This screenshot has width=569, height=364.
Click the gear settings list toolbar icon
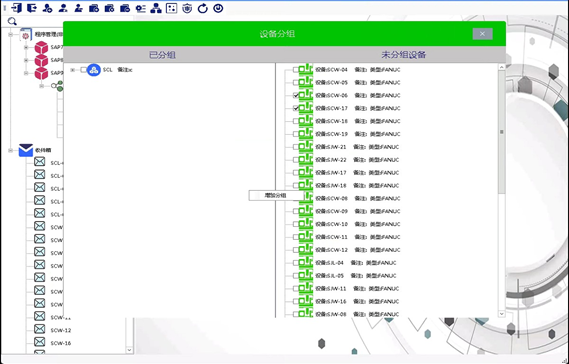pyautogui.click(x=140, y=8)
